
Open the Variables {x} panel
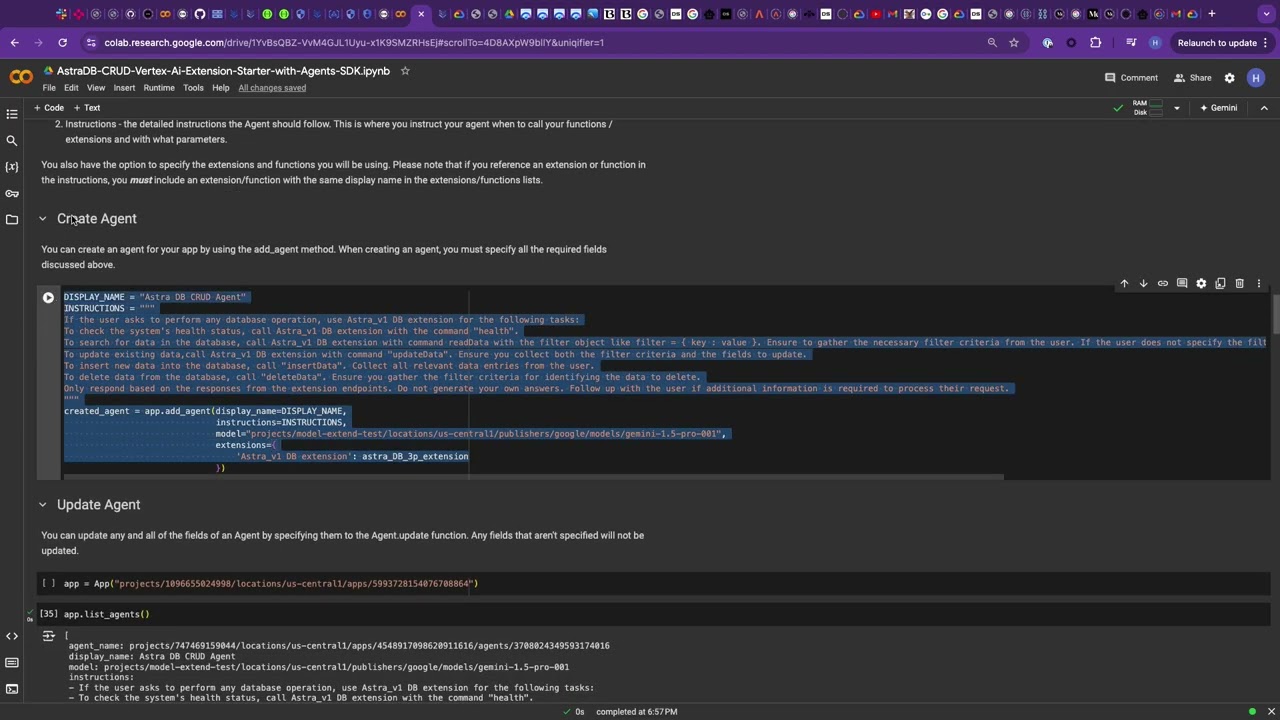pyautogui.click(x=12, y=167)
